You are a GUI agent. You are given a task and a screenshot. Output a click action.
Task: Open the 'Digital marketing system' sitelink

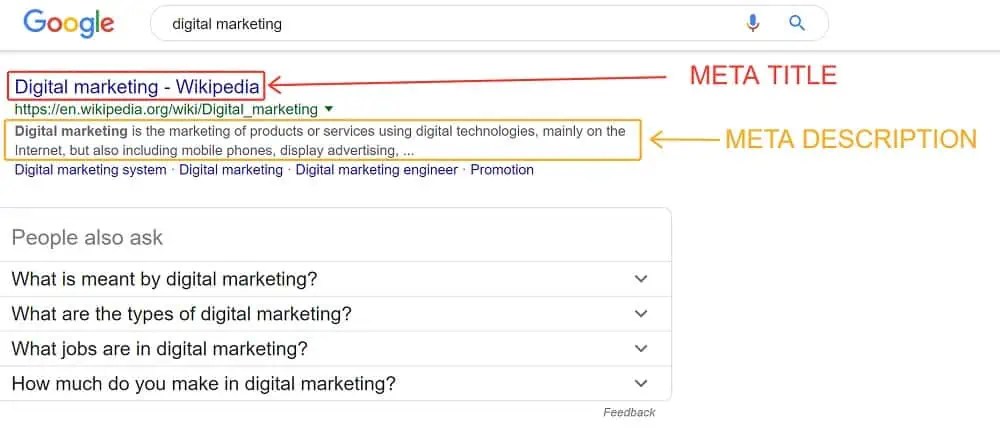(x=91, y=170)
